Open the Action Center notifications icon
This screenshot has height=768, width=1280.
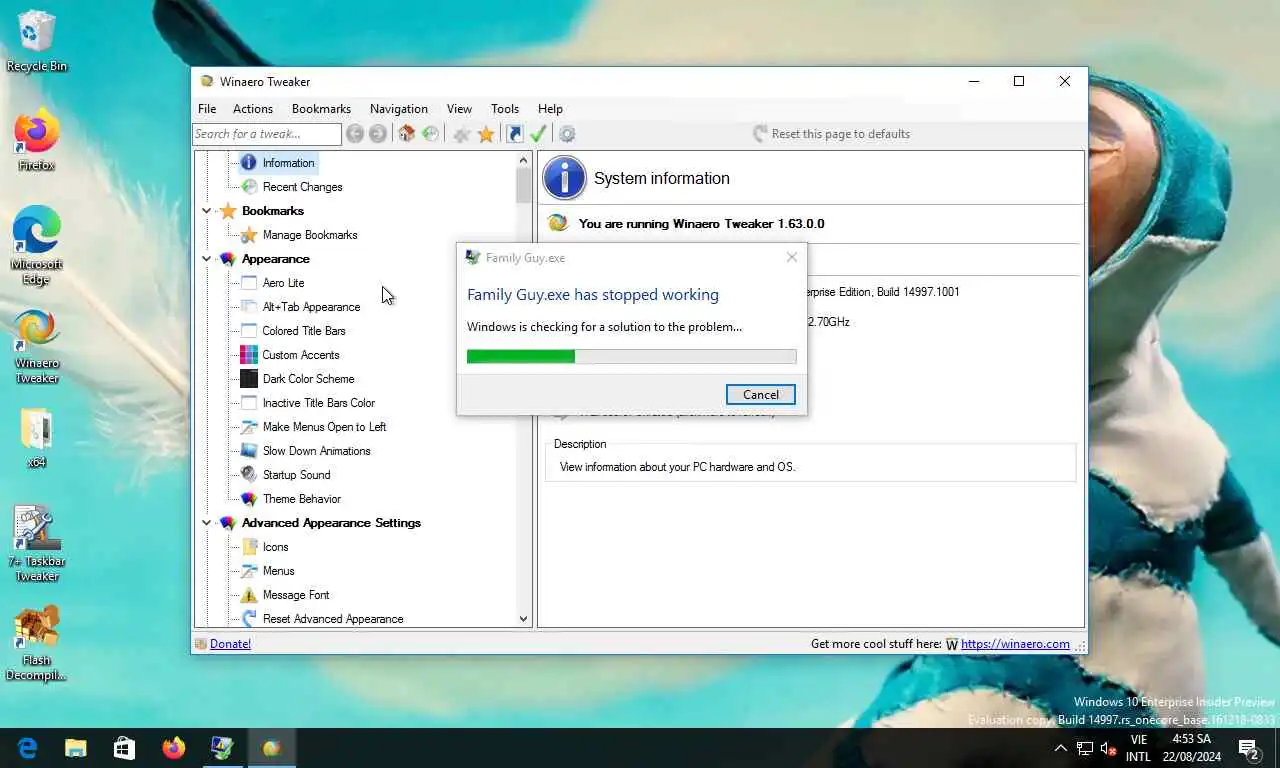coord(1248,748)
